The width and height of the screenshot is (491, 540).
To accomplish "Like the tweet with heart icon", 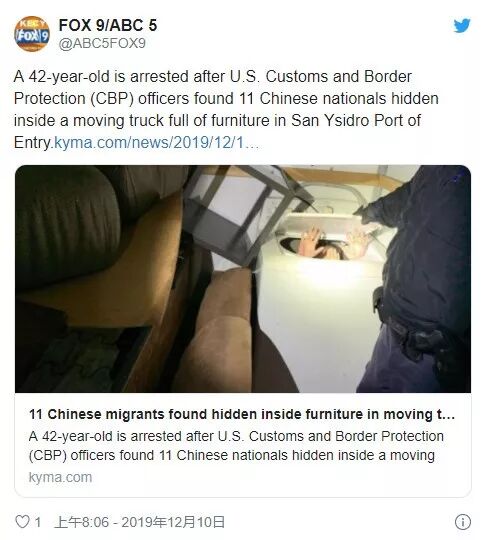I will [x=22, y=522].
